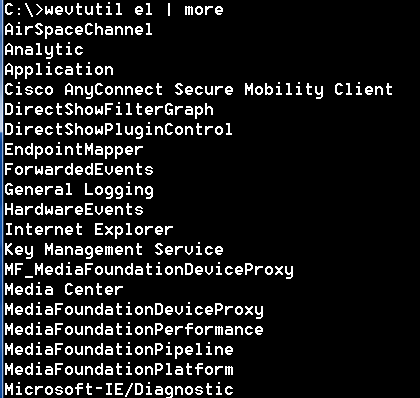The width and height of the screenshot is (420, 398).
Task: Click the HardwareEvents line
Action: (74, 210)
